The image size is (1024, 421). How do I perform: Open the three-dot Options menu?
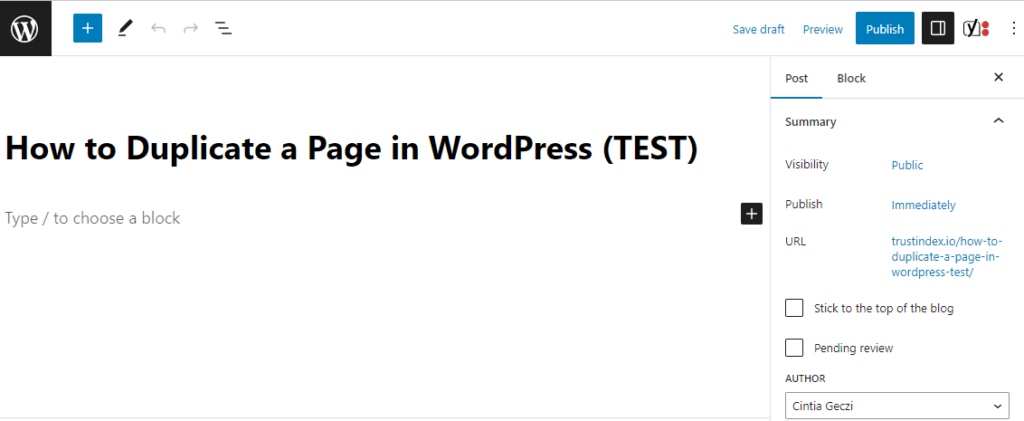coord(1012,29)
